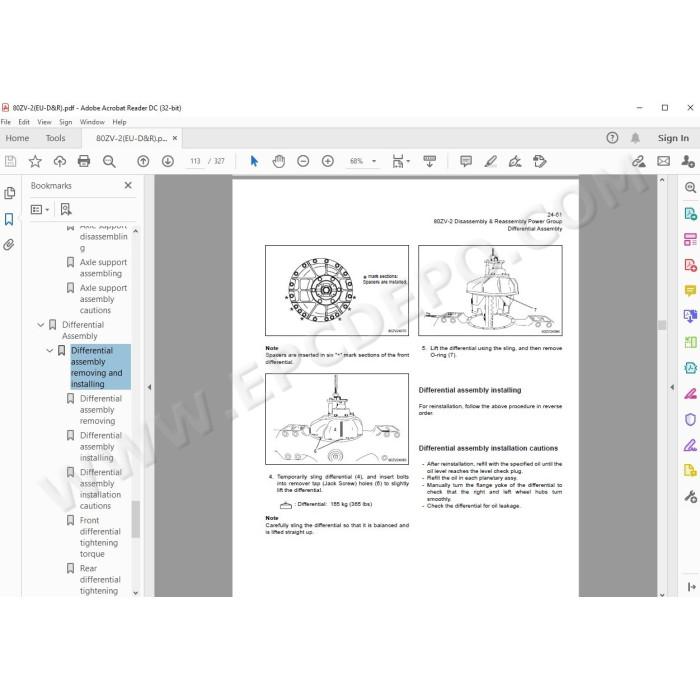Select the Axle support assembling bookmark

click(x=103, y=268)
